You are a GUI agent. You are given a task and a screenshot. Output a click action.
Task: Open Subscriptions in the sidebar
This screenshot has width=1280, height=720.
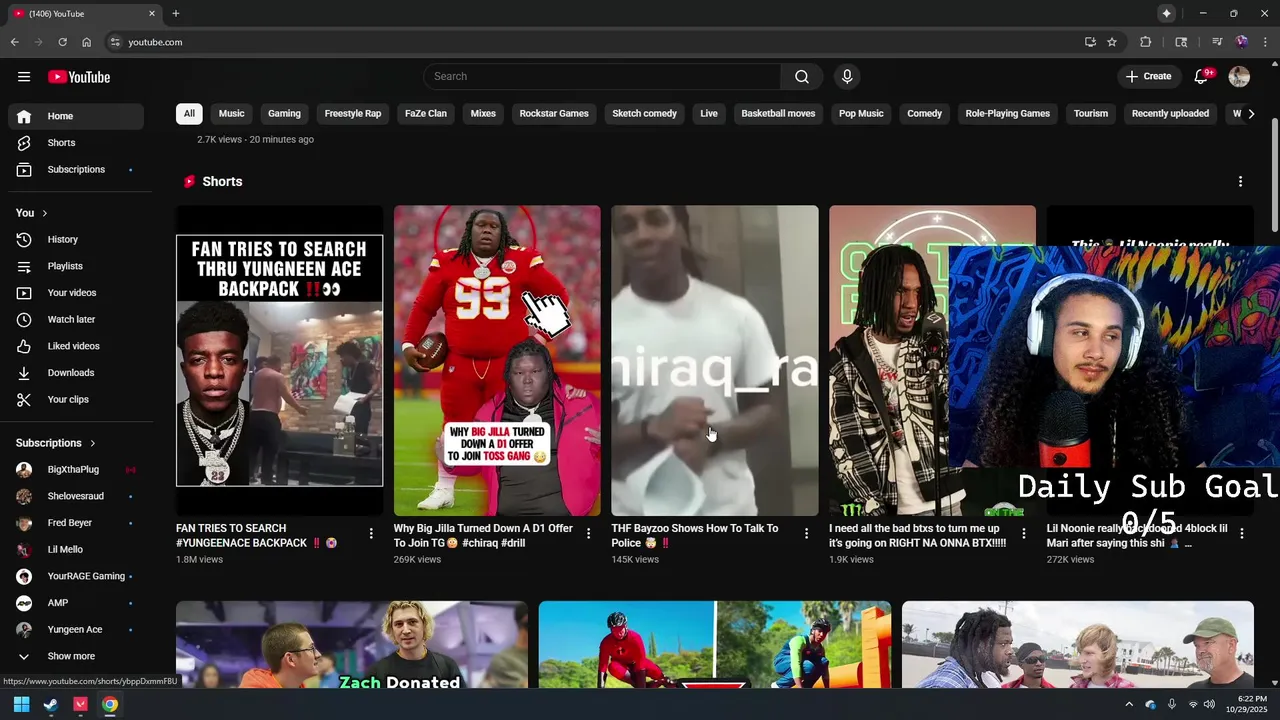76,170
